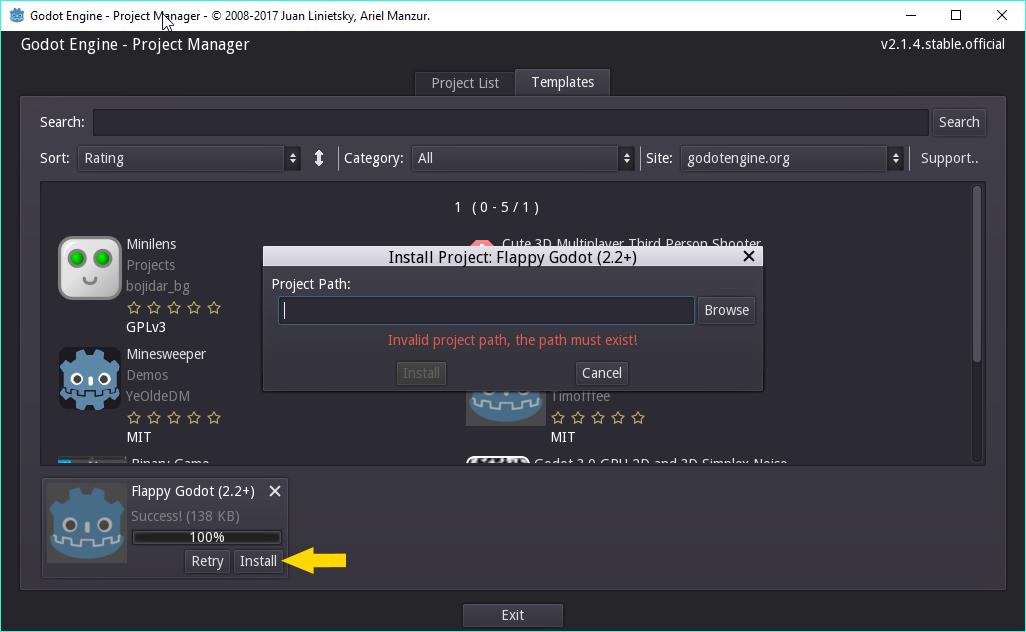This screenshot has width=1026, height=632.
Task: Click the Demos category under Minesweeper
Action: [x=147, y=375]
